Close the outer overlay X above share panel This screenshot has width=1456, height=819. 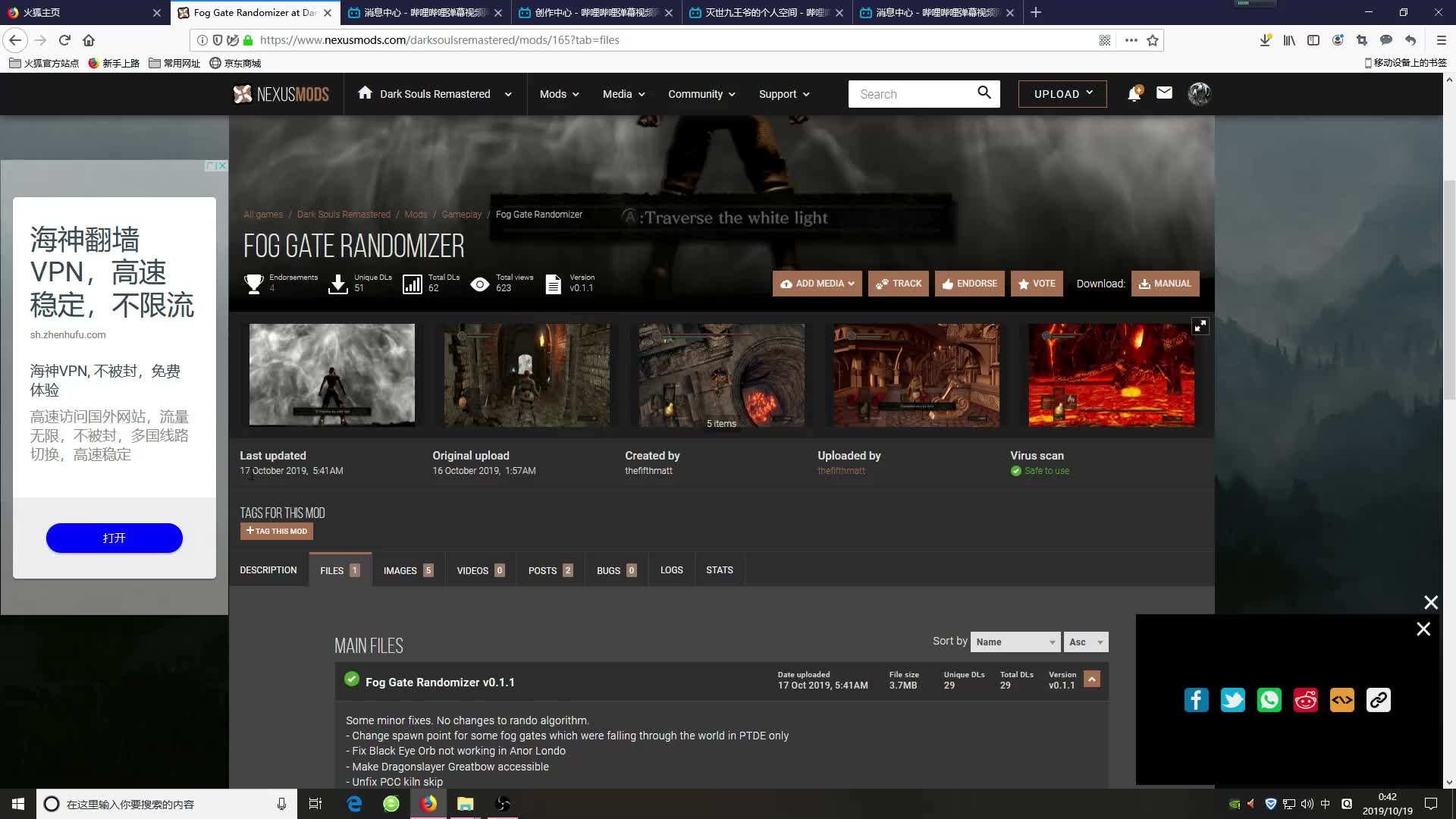click(1430, 602)
